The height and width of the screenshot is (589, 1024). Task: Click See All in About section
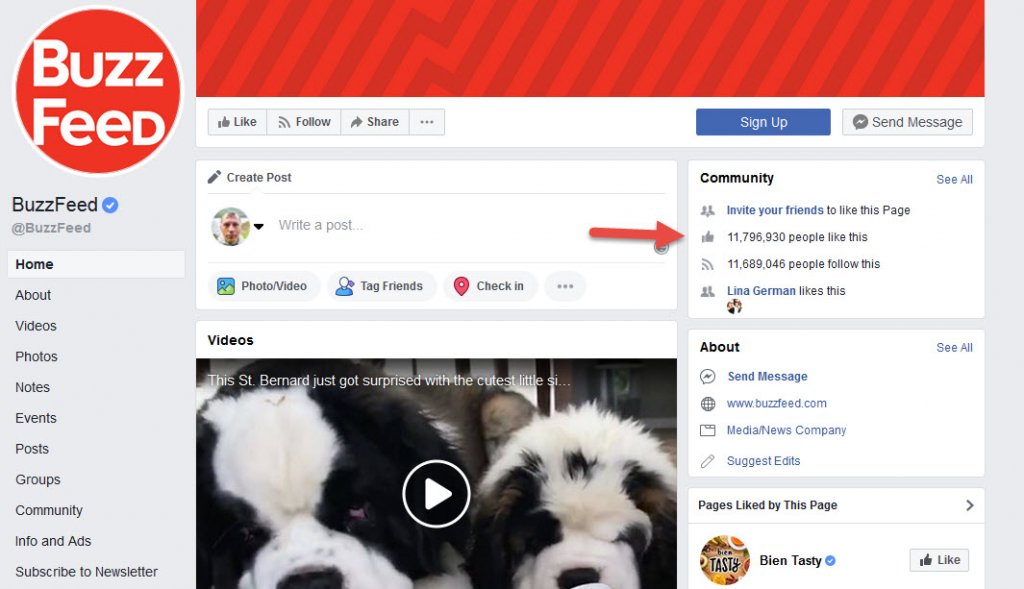click(x=954, y=348)
